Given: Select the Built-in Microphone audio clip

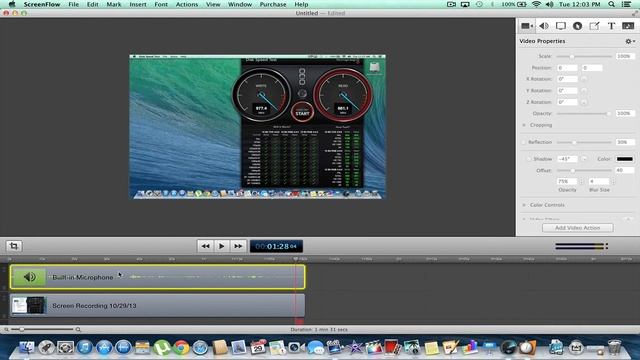Looking at the screenshot, I should pos(158,277).
